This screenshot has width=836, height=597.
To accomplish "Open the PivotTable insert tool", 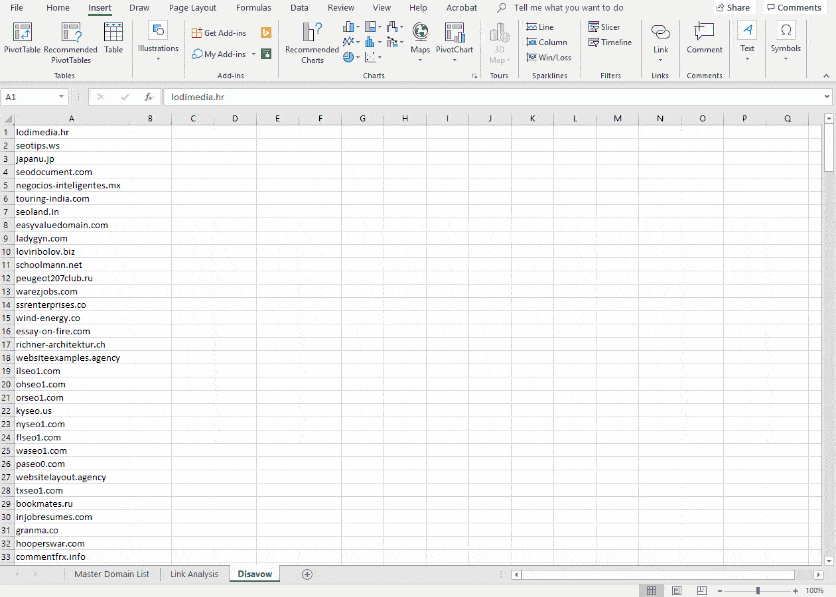I will [20, 40].
